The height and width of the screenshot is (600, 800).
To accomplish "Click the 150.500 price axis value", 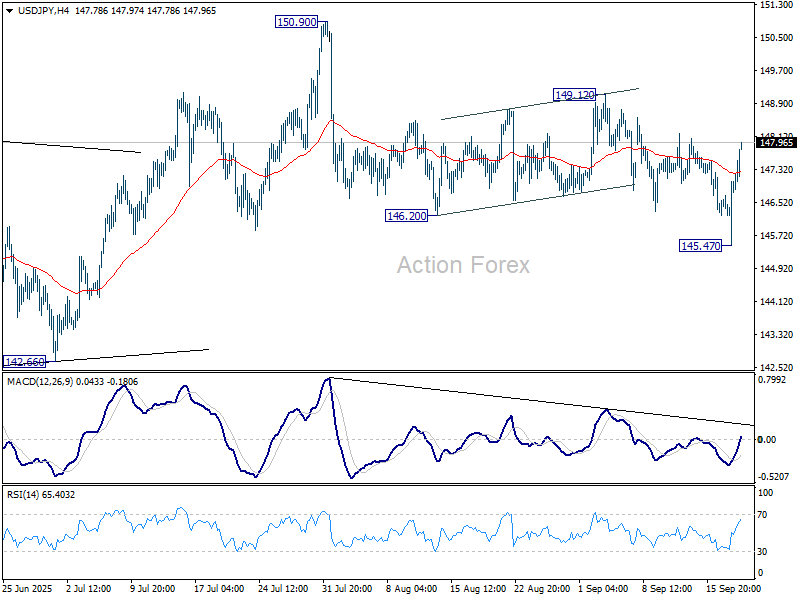I will (x=776, y=38).
